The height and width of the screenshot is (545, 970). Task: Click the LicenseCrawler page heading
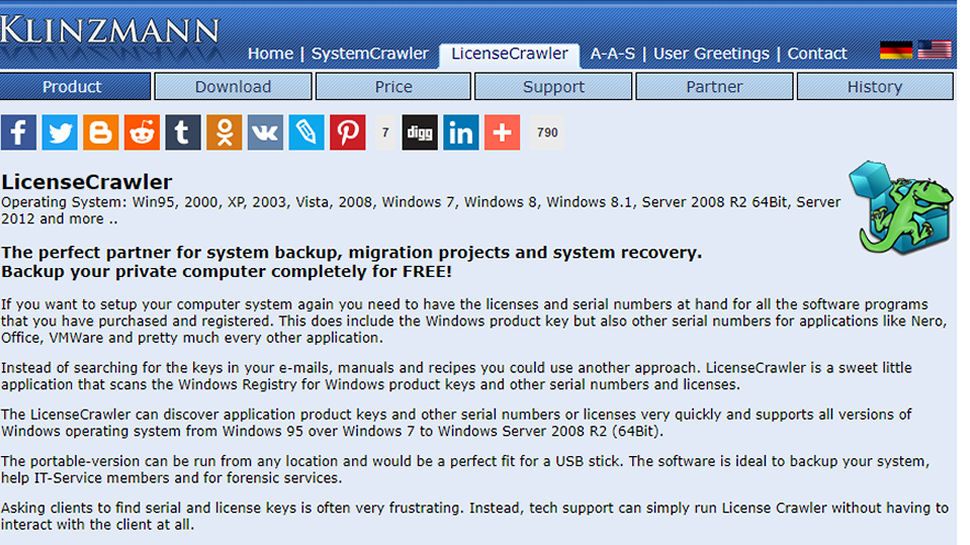coord(87,182)
